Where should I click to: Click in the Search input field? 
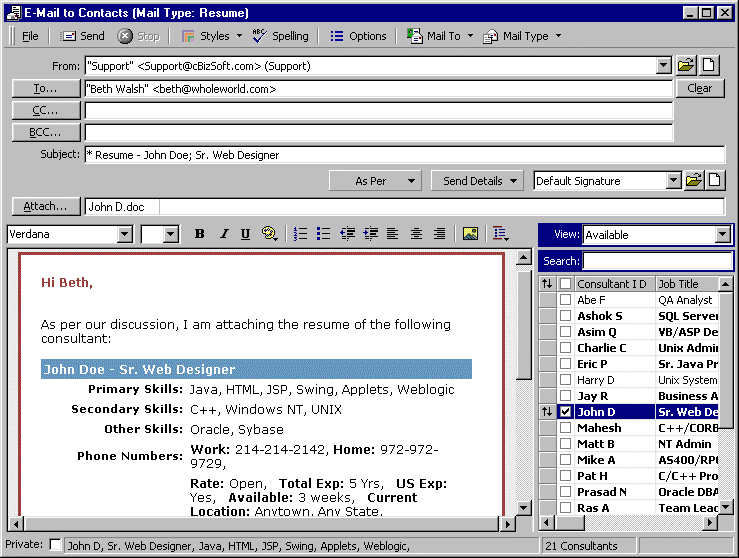pyautogui.click(x=657, y=261)
